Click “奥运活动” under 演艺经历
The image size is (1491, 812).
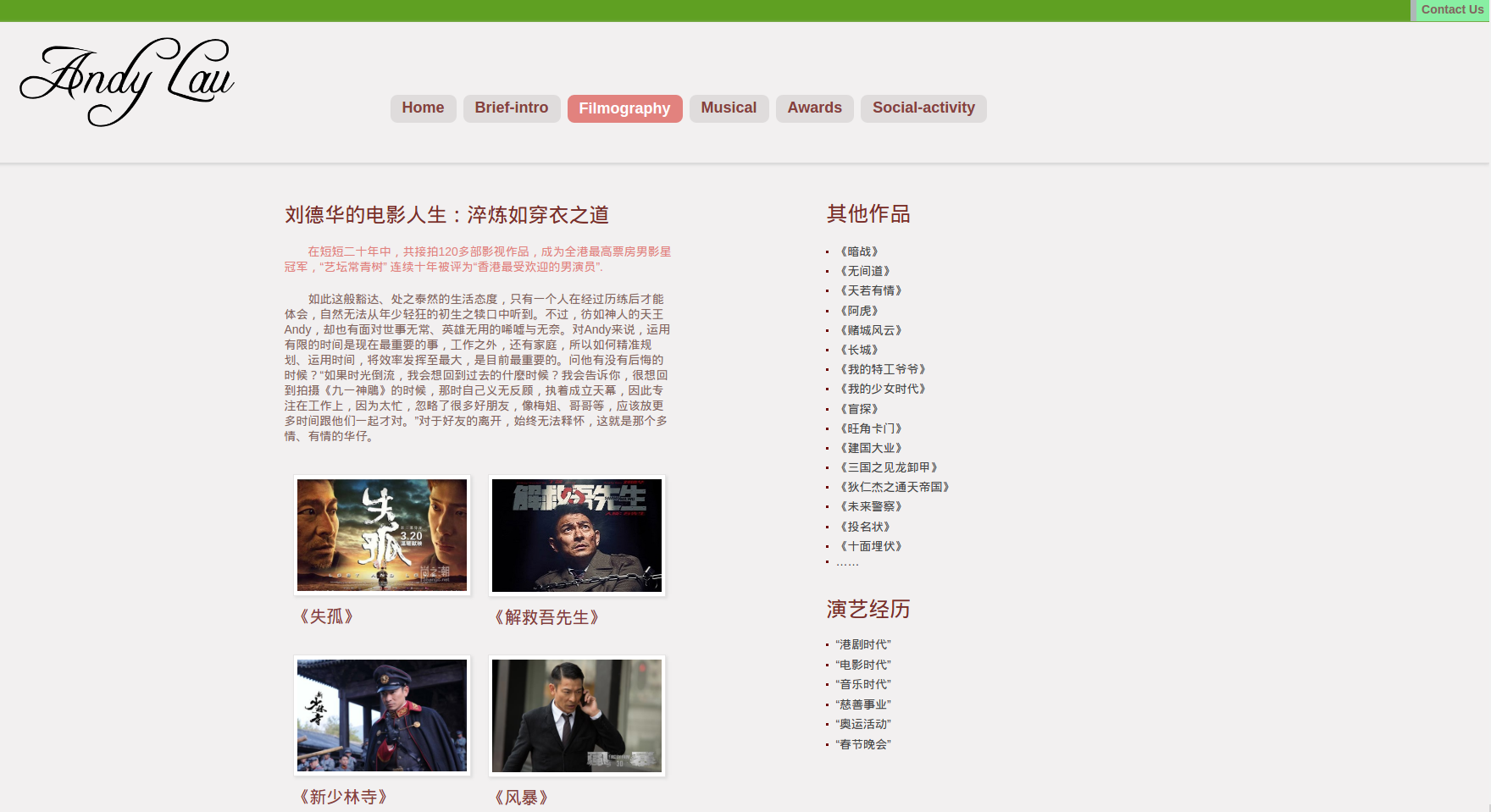(863, 724)
